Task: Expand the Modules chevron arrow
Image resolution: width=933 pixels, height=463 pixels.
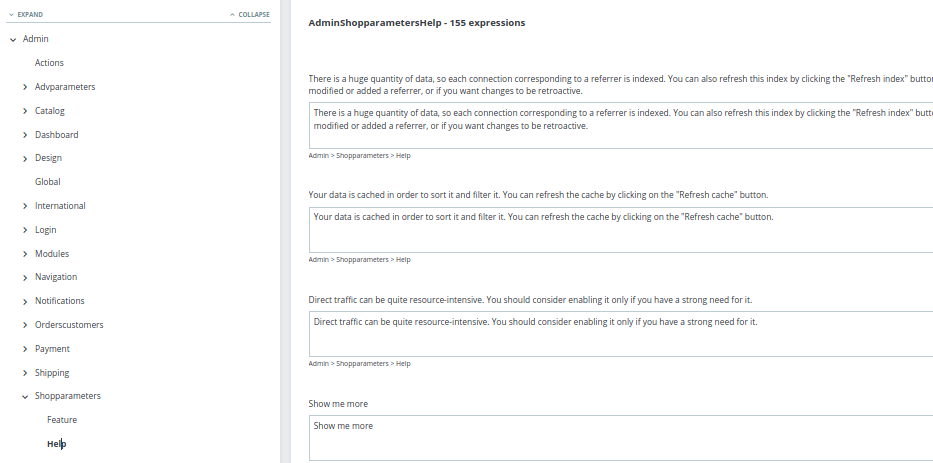Action: (x=24, y=254)
